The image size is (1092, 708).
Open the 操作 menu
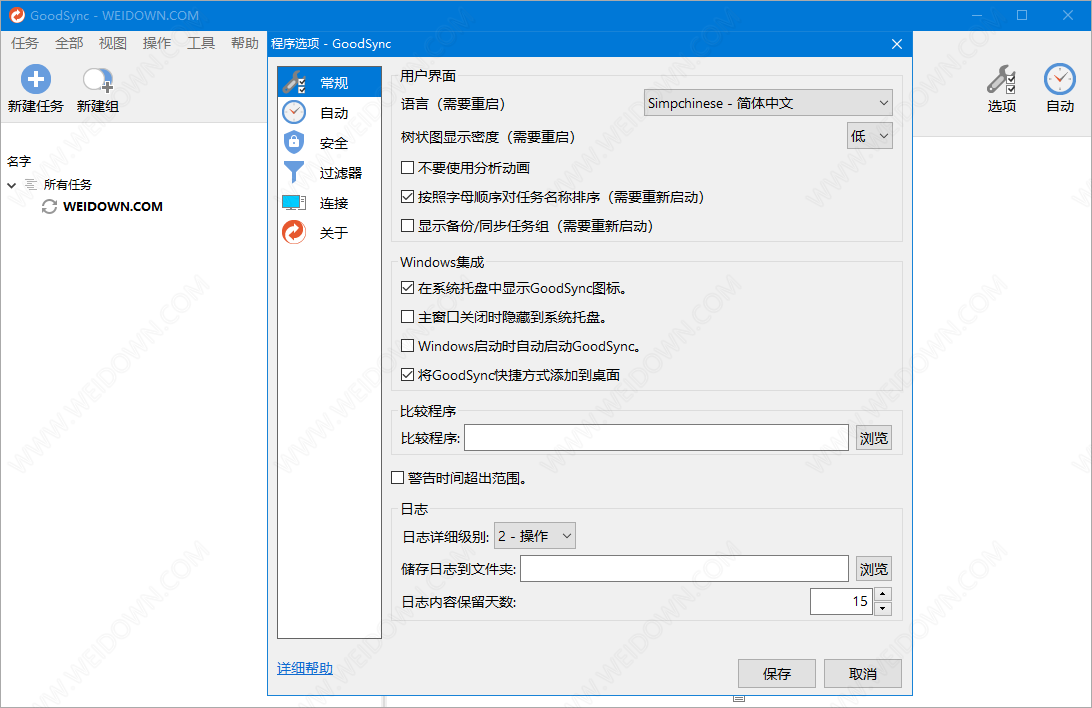click(157, 43)
